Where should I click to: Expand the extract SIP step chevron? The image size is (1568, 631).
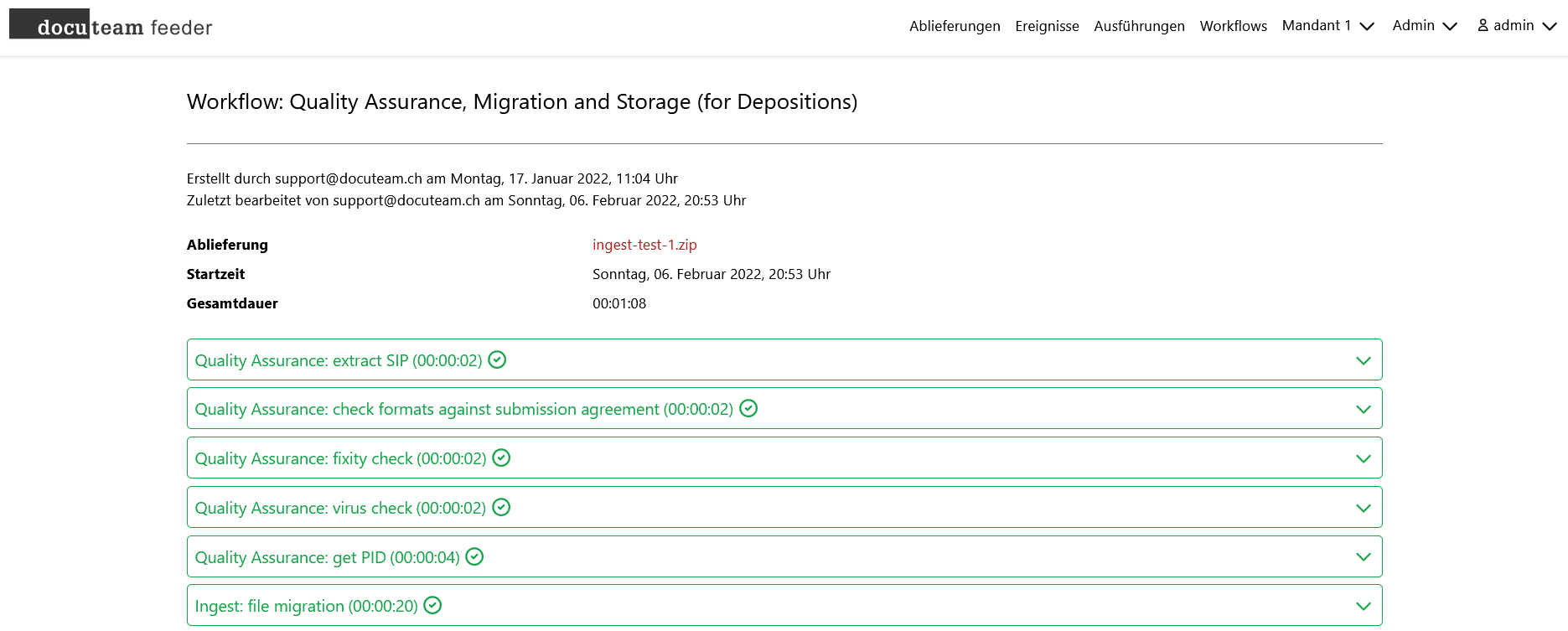pos(1364,360)
